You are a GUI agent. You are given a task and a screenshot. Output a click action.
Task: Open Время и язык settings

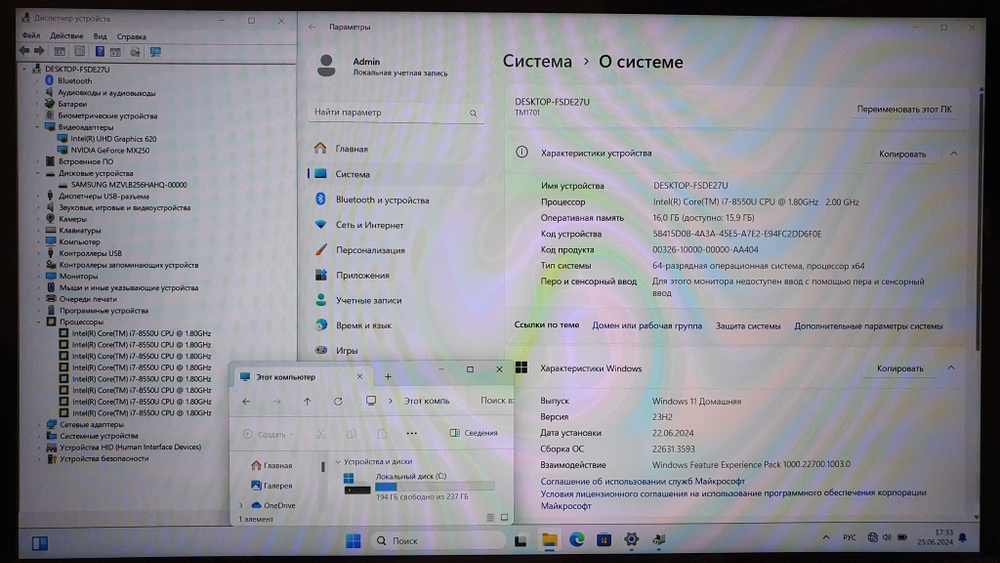364,325
